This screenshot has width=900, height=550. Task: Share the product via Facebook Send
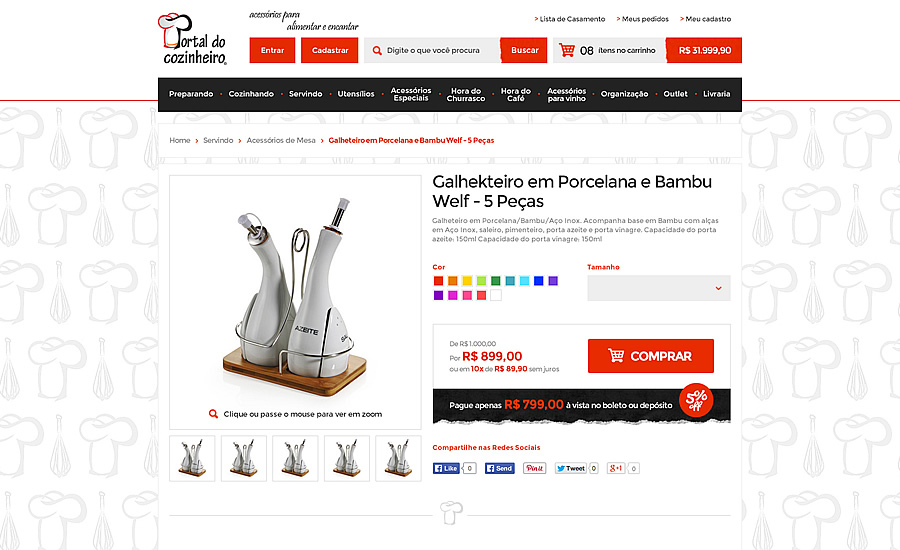(499, 468)
